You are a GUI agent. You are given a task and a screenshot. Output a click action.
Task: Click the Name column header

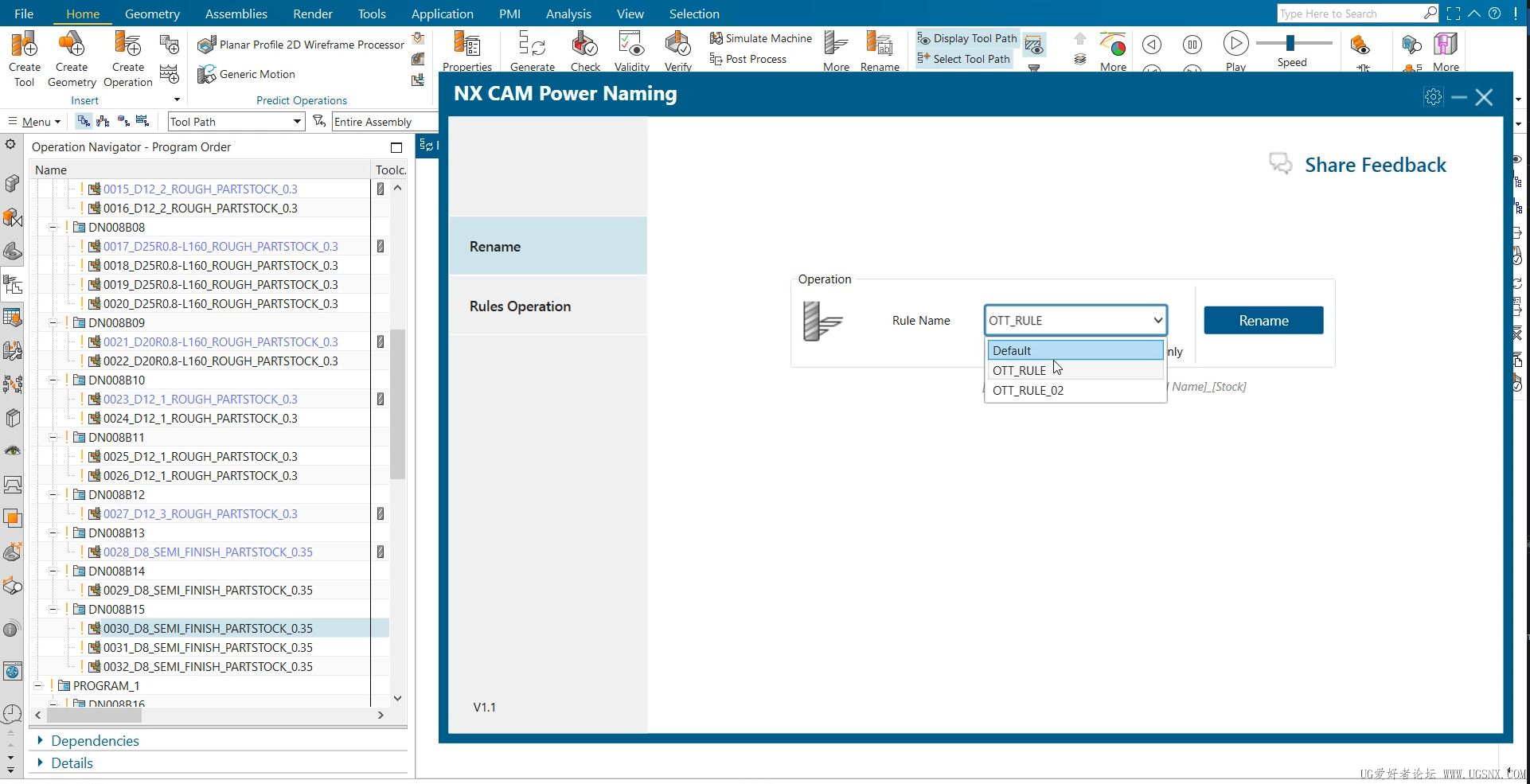point(201,170)
